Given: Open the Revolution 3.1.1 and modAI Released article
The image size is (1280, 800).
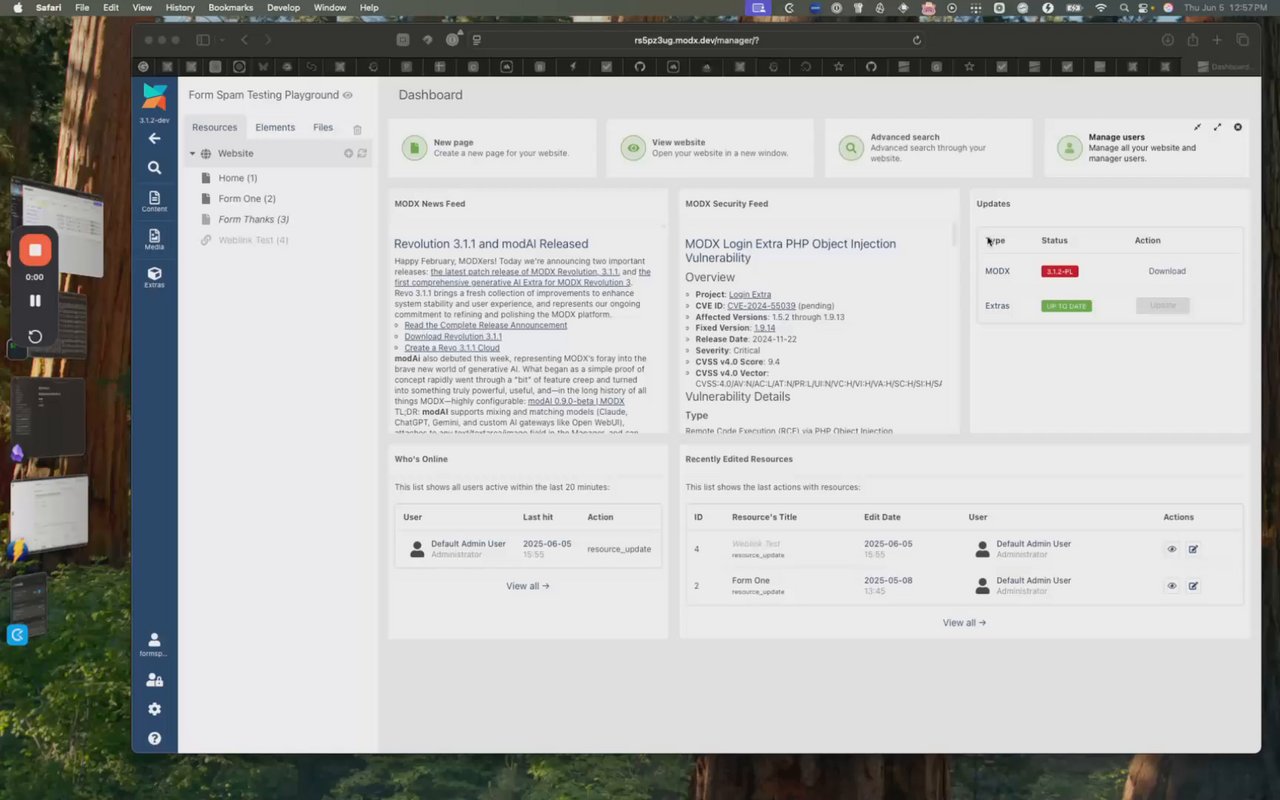Looking at the screenshot, I should pyautogui.click(x=491, y=244).
